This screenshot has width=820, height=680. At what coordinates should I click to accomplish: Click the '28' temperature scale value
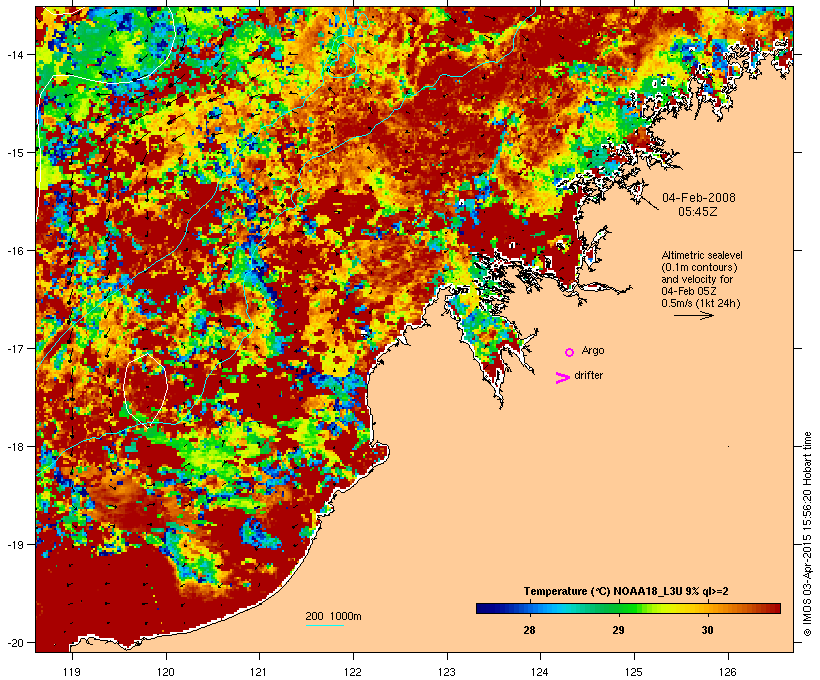coord(529,630)
